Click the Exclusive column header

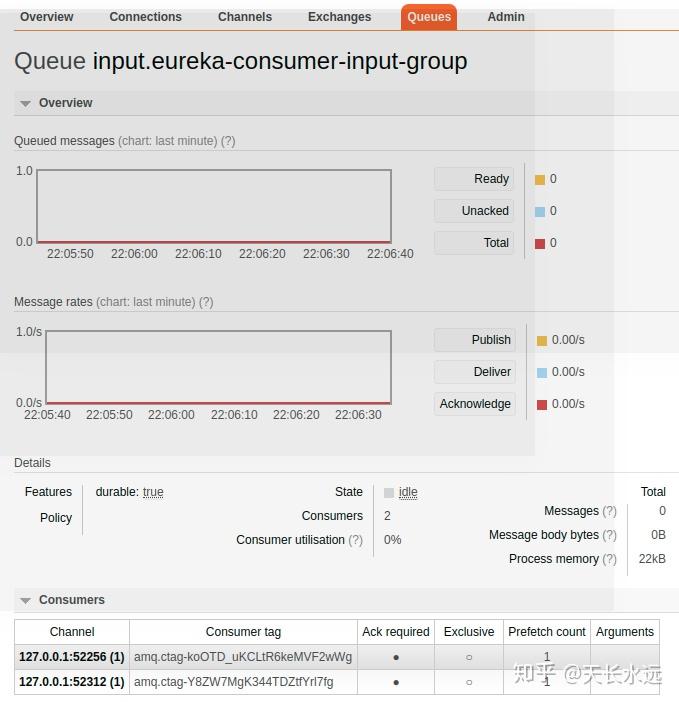click(x=469, y=632)
